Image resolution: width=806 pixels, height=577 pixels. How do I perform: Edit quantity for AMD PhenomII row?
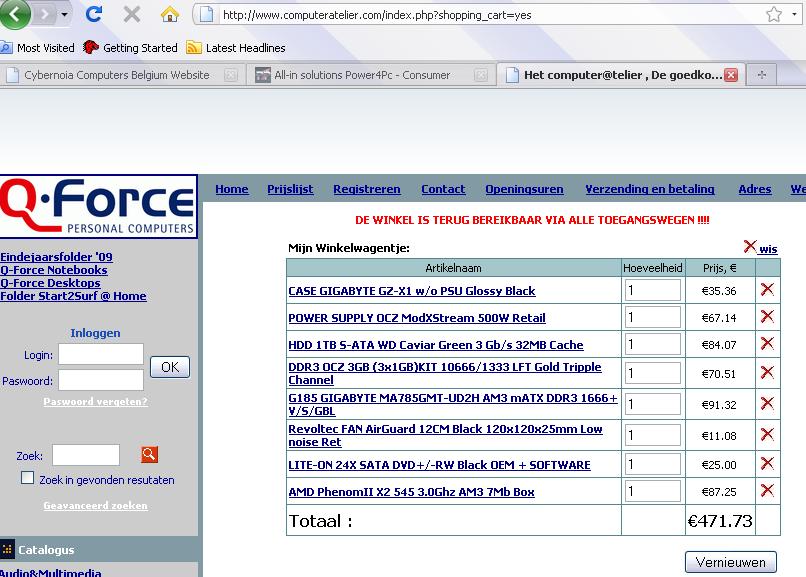[x=653, y=491]
